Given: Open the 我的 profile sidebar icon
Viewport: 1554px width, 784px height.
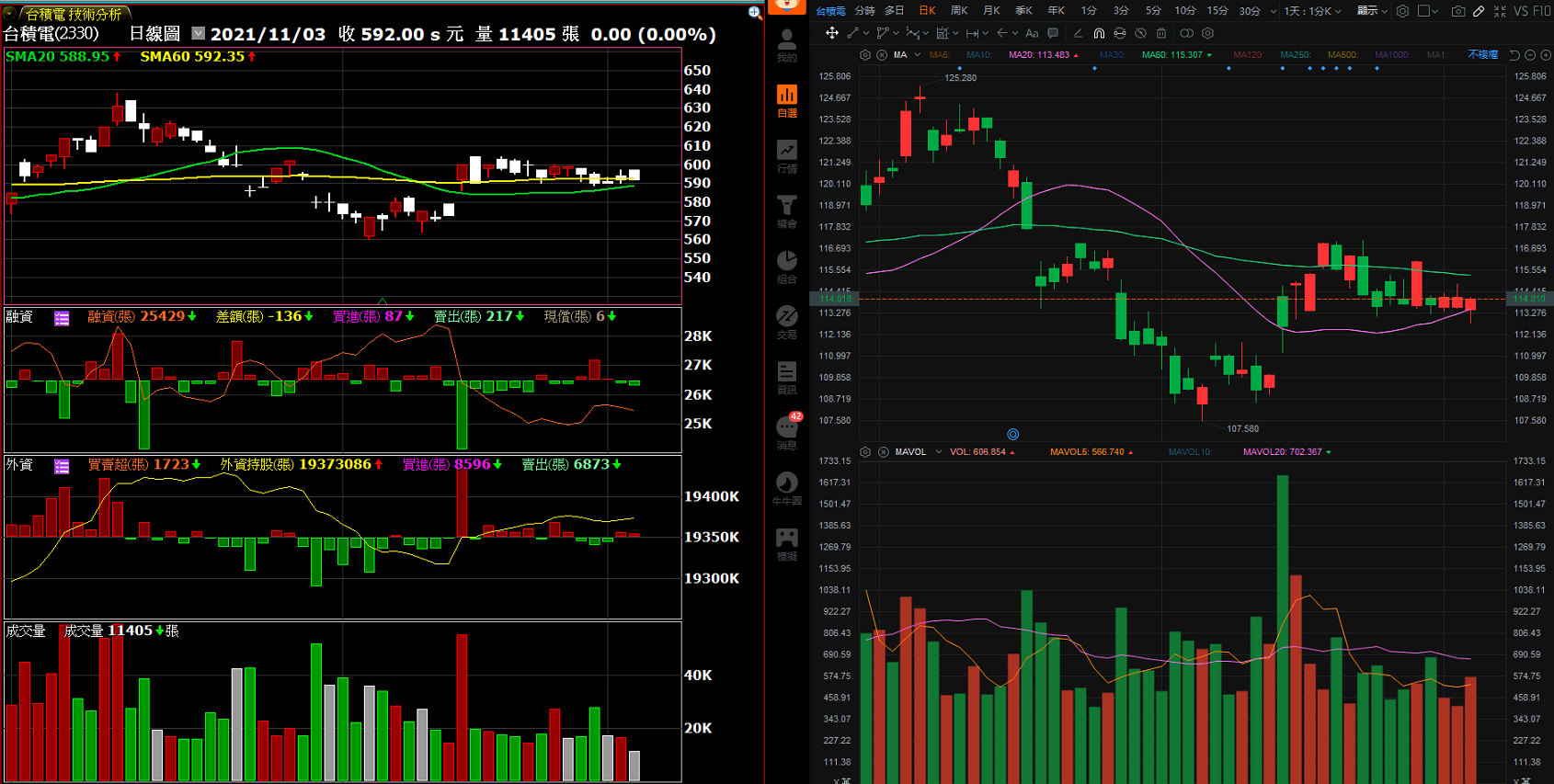Looking at the screenshot, I should [x=787, y=44].
